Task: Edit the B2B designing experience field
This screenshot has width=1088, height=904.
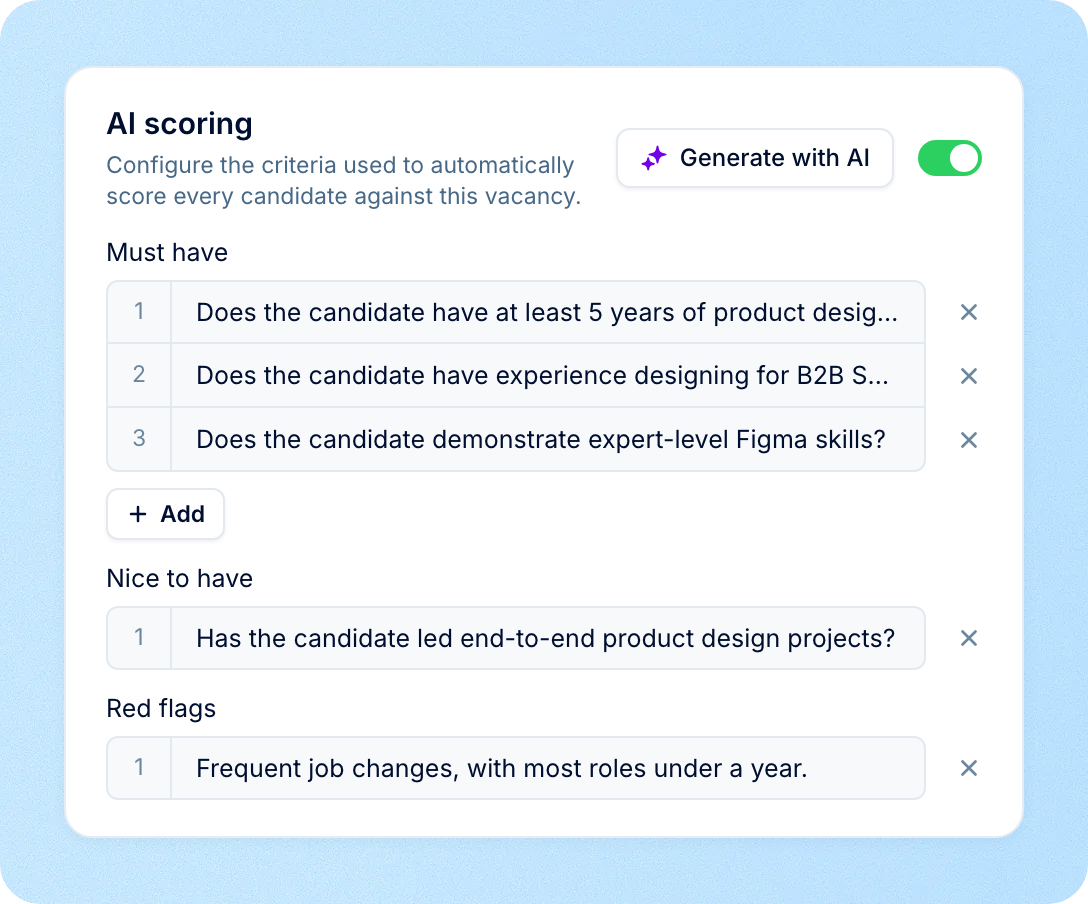Action: pyautogui.click(x=547, y=375)
